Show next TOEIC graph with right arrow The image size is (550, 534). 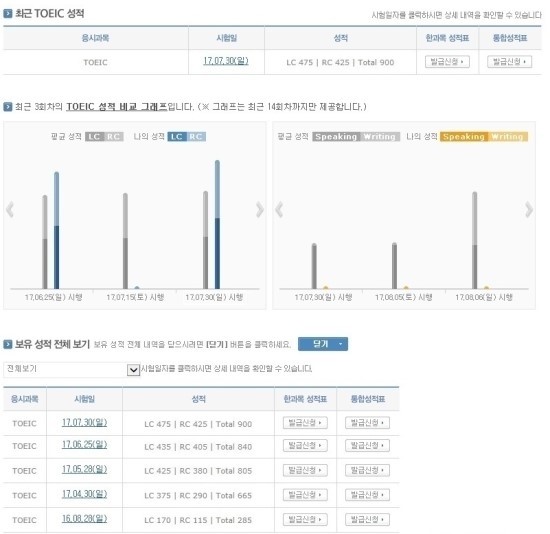point(260,209)
